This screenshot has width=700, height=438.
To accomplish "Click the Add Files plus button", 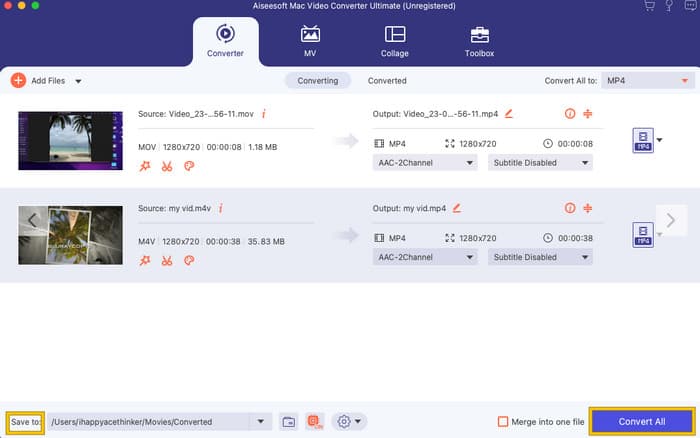I will pyautogui.click(x=18, y=80).
